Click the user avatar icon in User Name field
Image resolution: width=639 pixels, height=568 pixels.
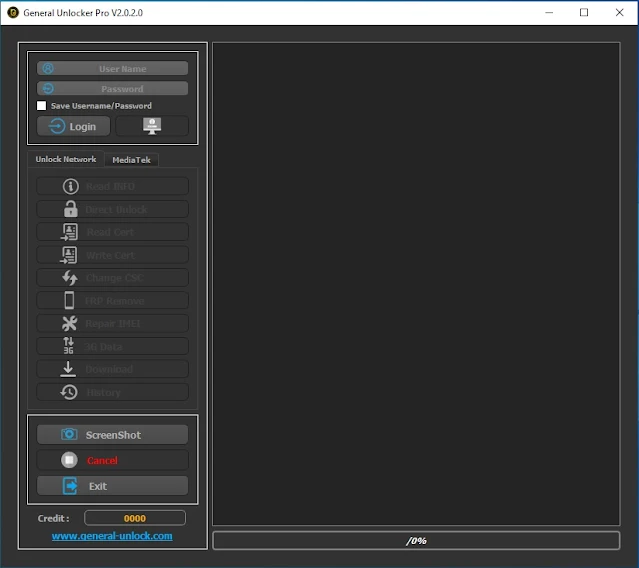48,68
